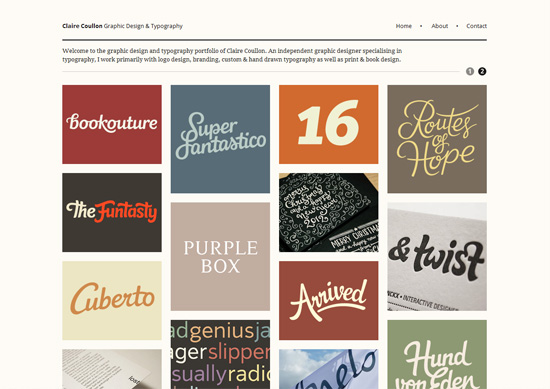Open the blue sky banner photo tile
Image resolution: width=550 pixels, height=389 pixels.
(329, 369)
